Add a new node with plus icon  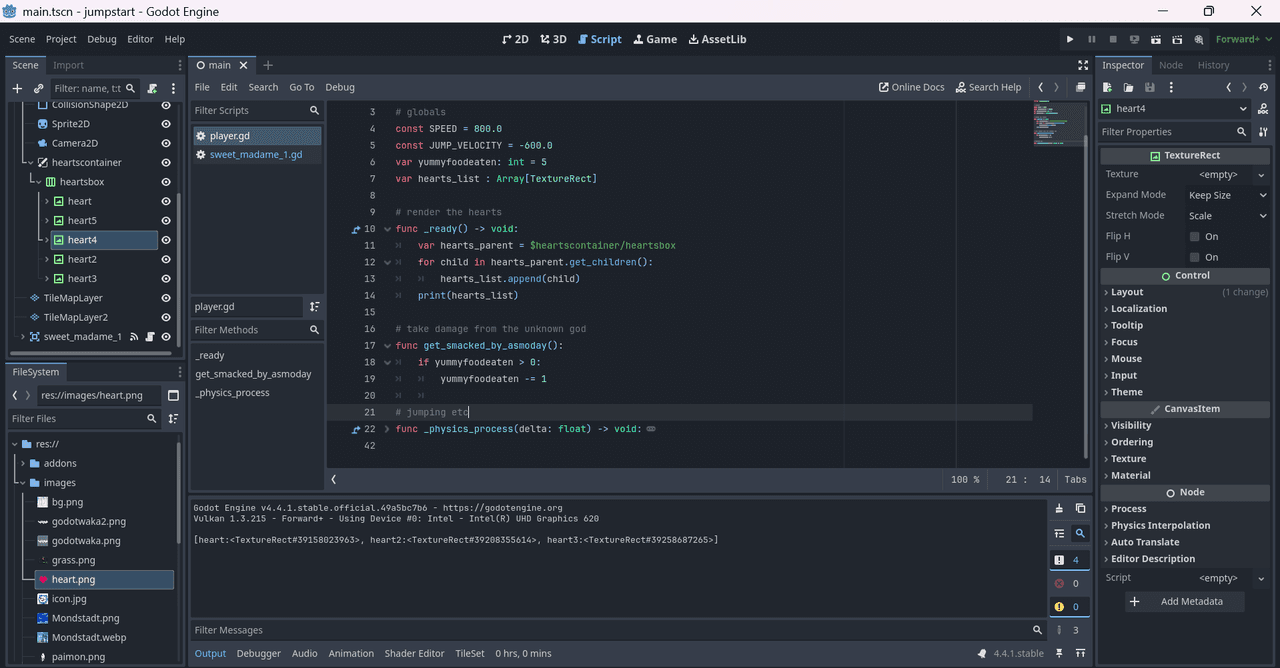coord(17,88)
